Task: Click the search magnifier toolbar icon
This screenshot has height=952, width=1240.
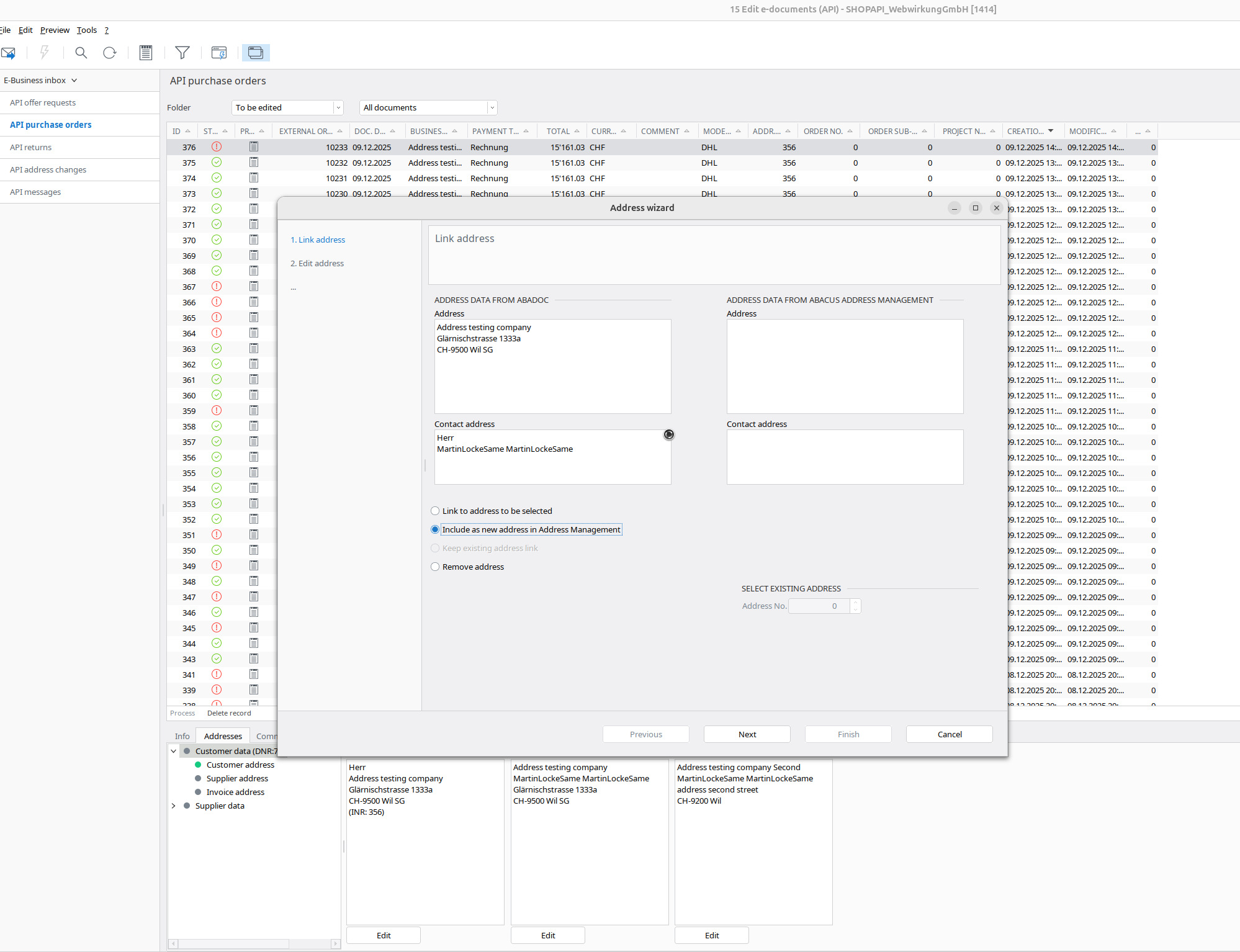Action: click(x=81, y=53)
